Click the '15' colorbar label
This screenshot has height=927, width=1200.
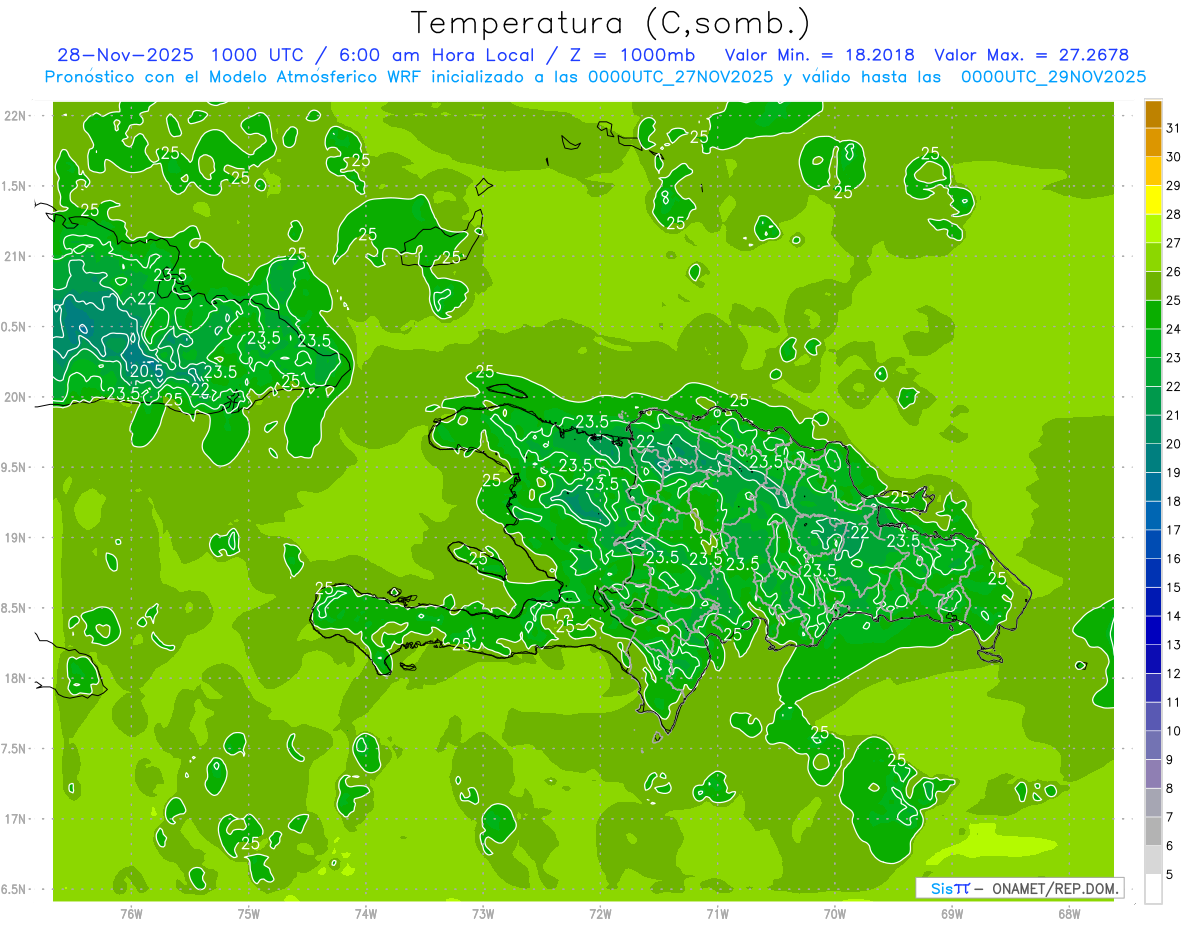pyautogui.click(x=1174, y=588)
